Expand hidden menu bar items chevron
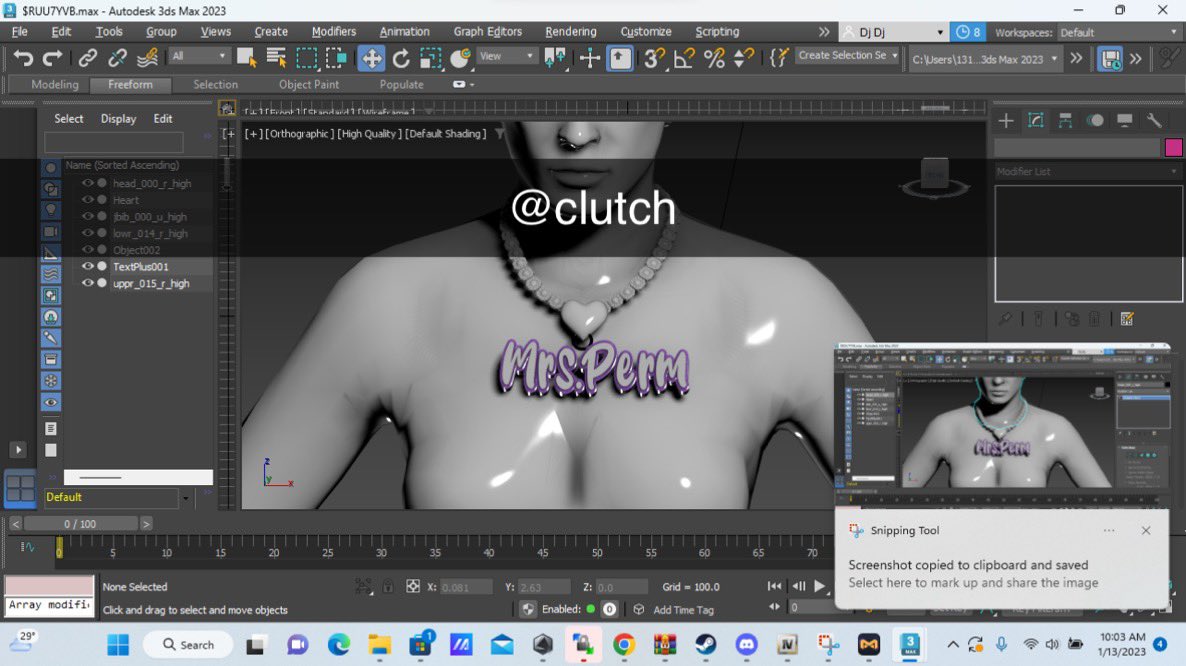 824,32
